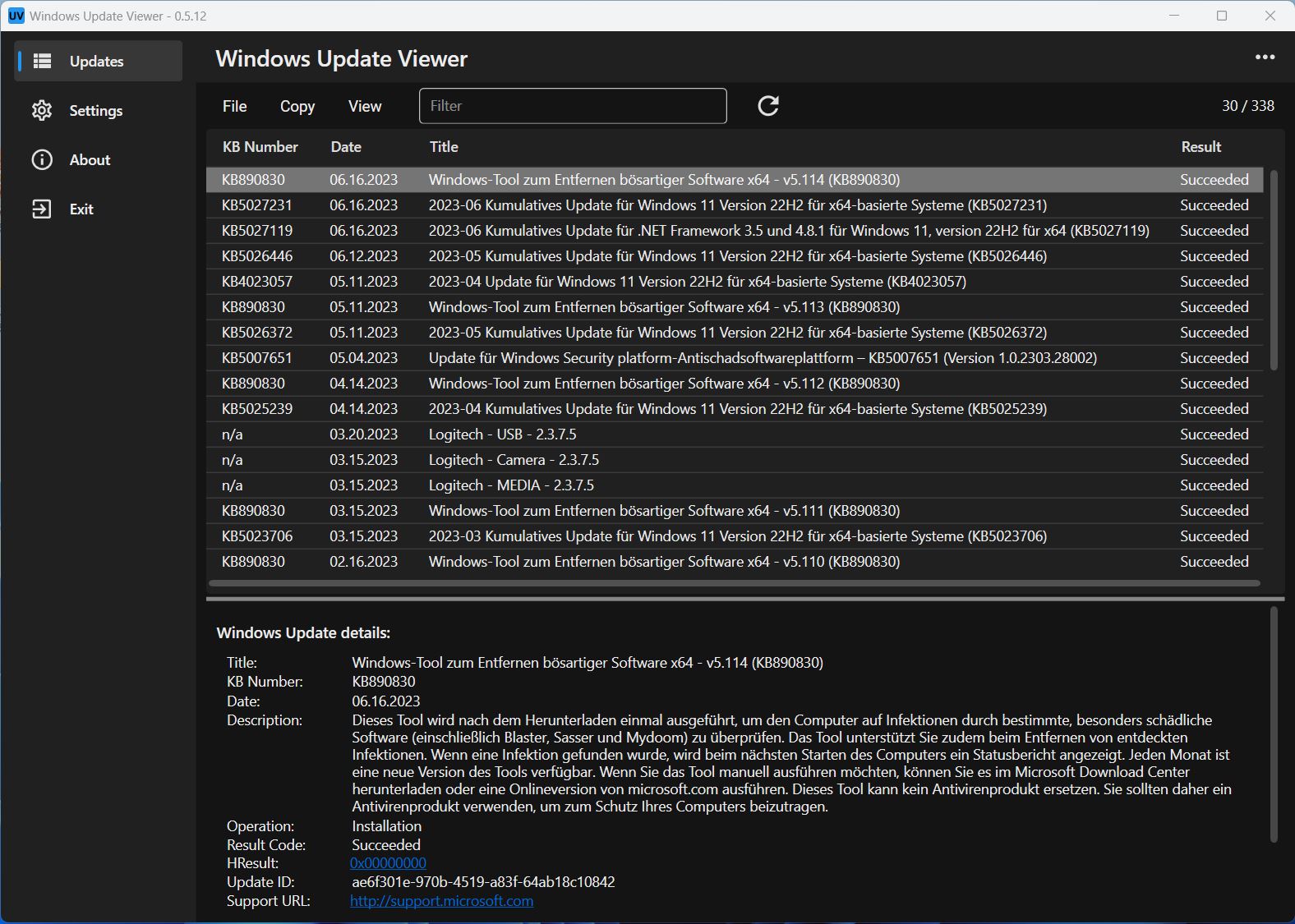Viewport: 1295px width, 924px height.
Task: Click the details Date value 06.16.2023
Action: click(x=385, y=701)
